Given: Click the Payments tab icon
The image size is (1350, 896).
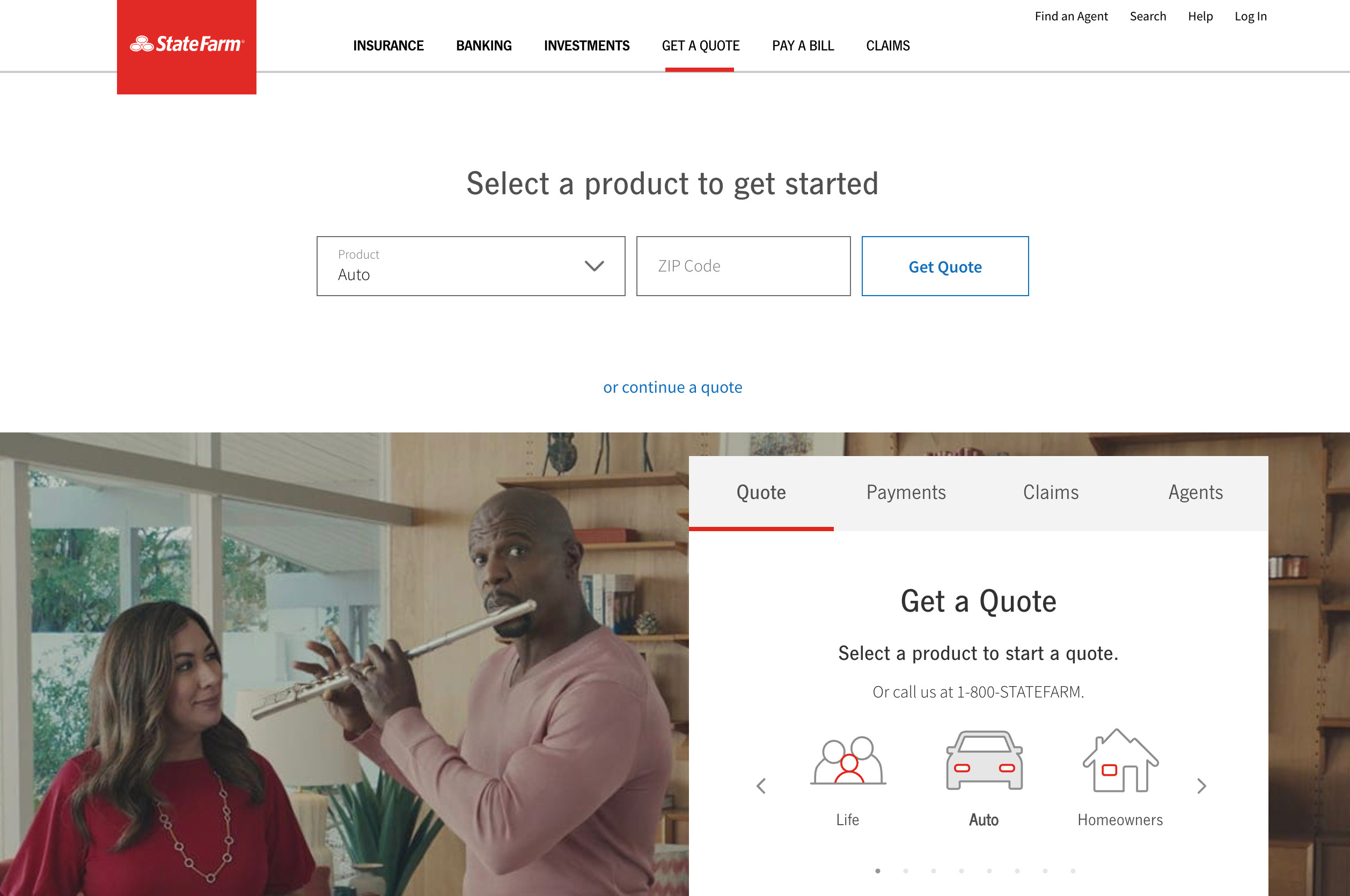Looking at the screenshot, I should tap(906, 492).
